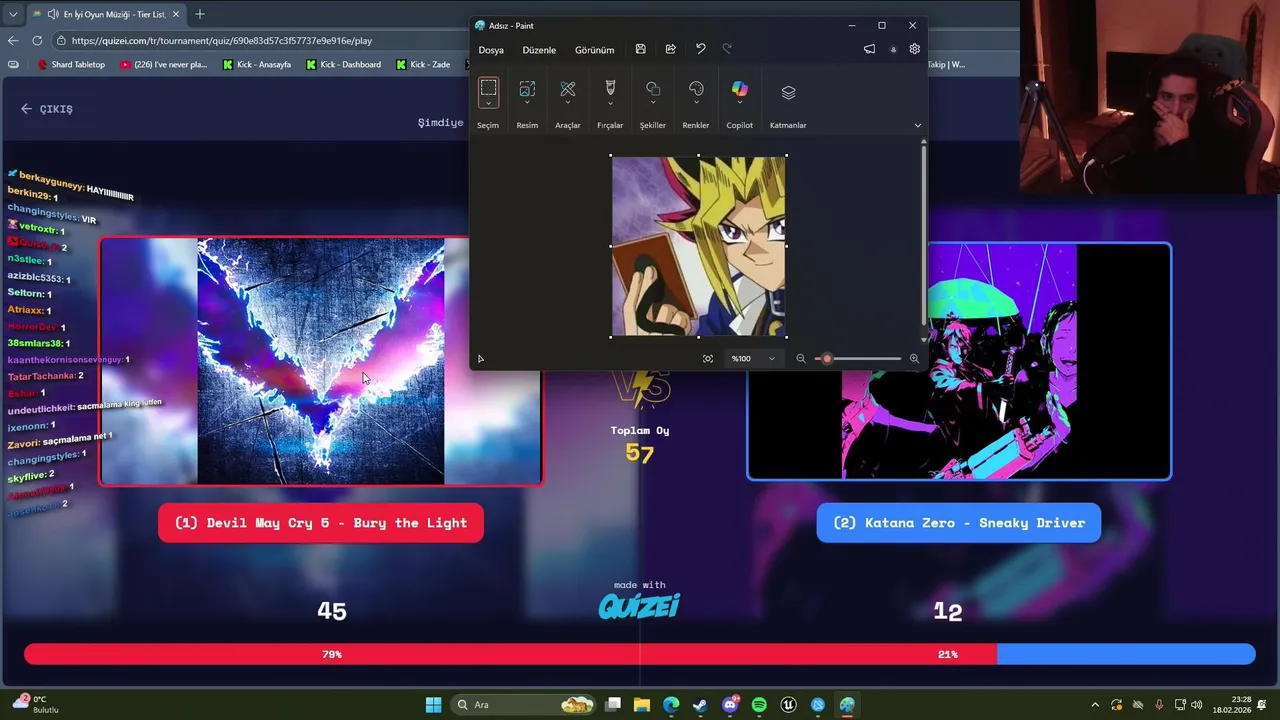Expand the dropdown arrow under Şekiller
This screenshot has width=1280, height=720.
coord(653,104)
